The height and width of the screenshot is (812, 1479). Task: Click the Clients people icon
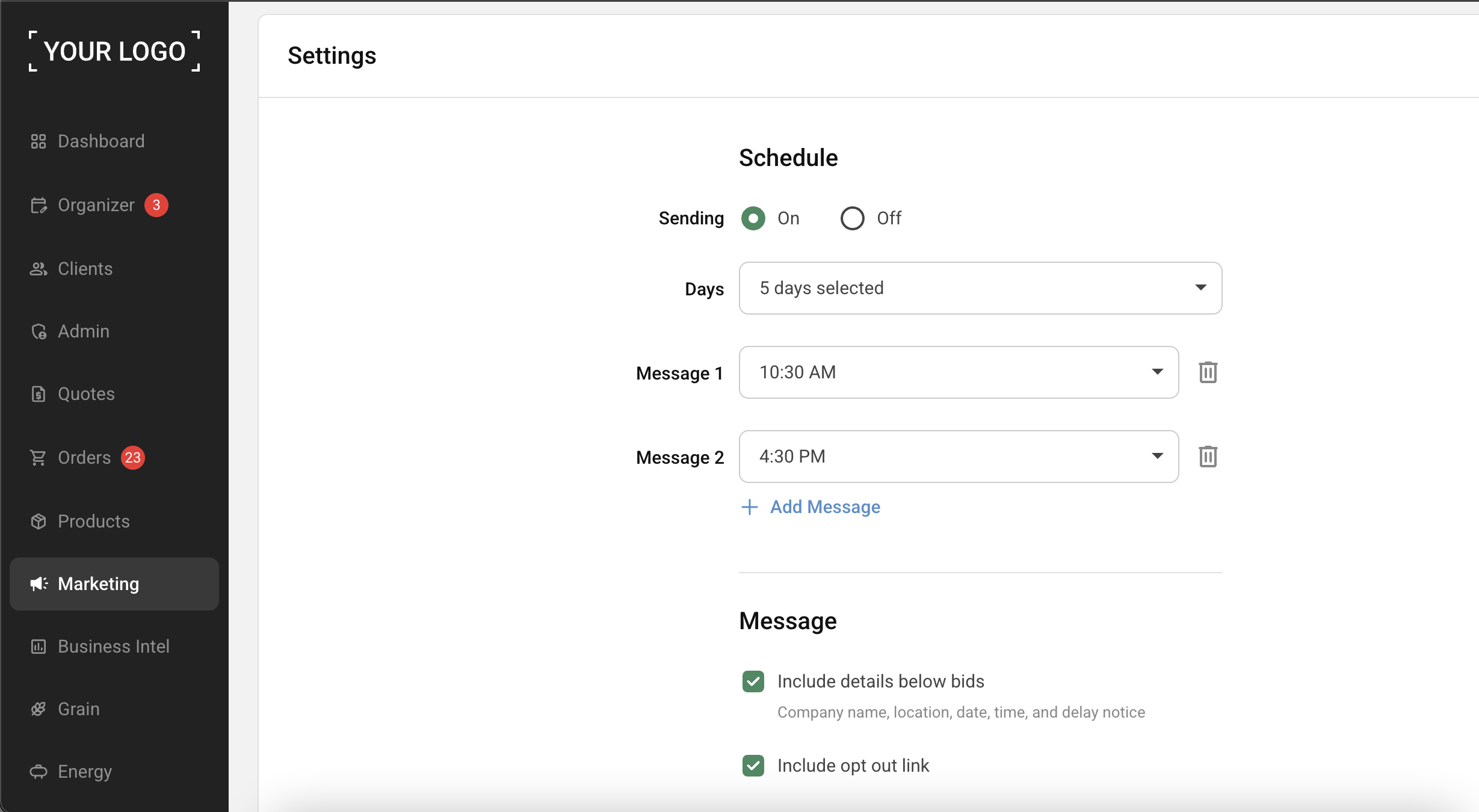click(39, 269)
